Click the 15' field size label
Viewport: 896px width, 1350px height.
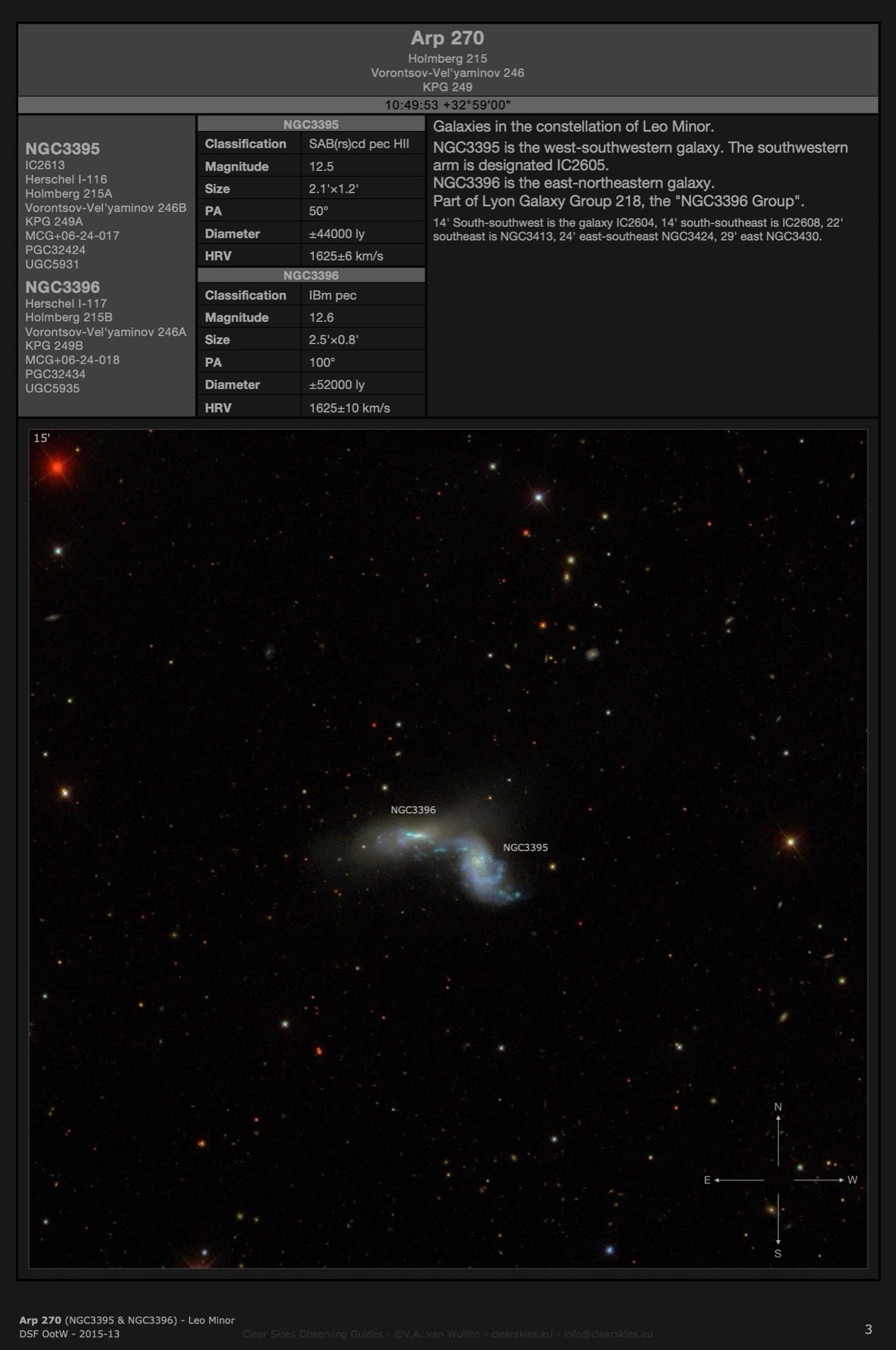click(x=42, y=438)
